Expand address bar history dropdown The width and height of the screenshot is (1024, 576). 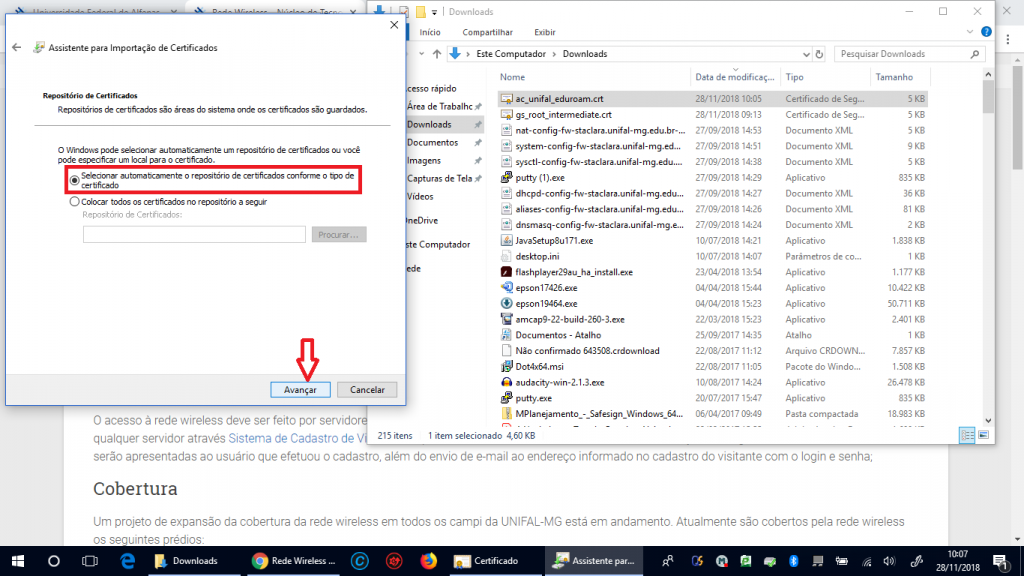pyautogui.click(x=806, y=54)
